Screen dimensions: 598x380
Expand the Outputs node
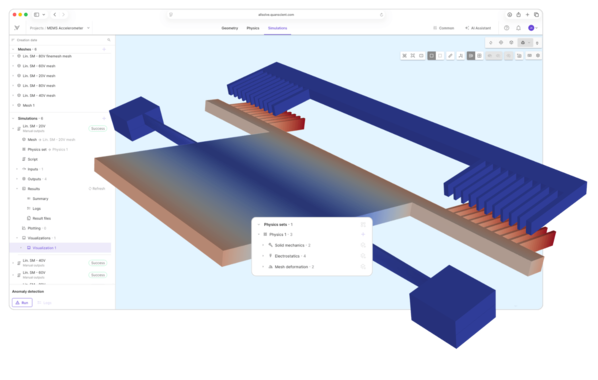pos(17,179)
